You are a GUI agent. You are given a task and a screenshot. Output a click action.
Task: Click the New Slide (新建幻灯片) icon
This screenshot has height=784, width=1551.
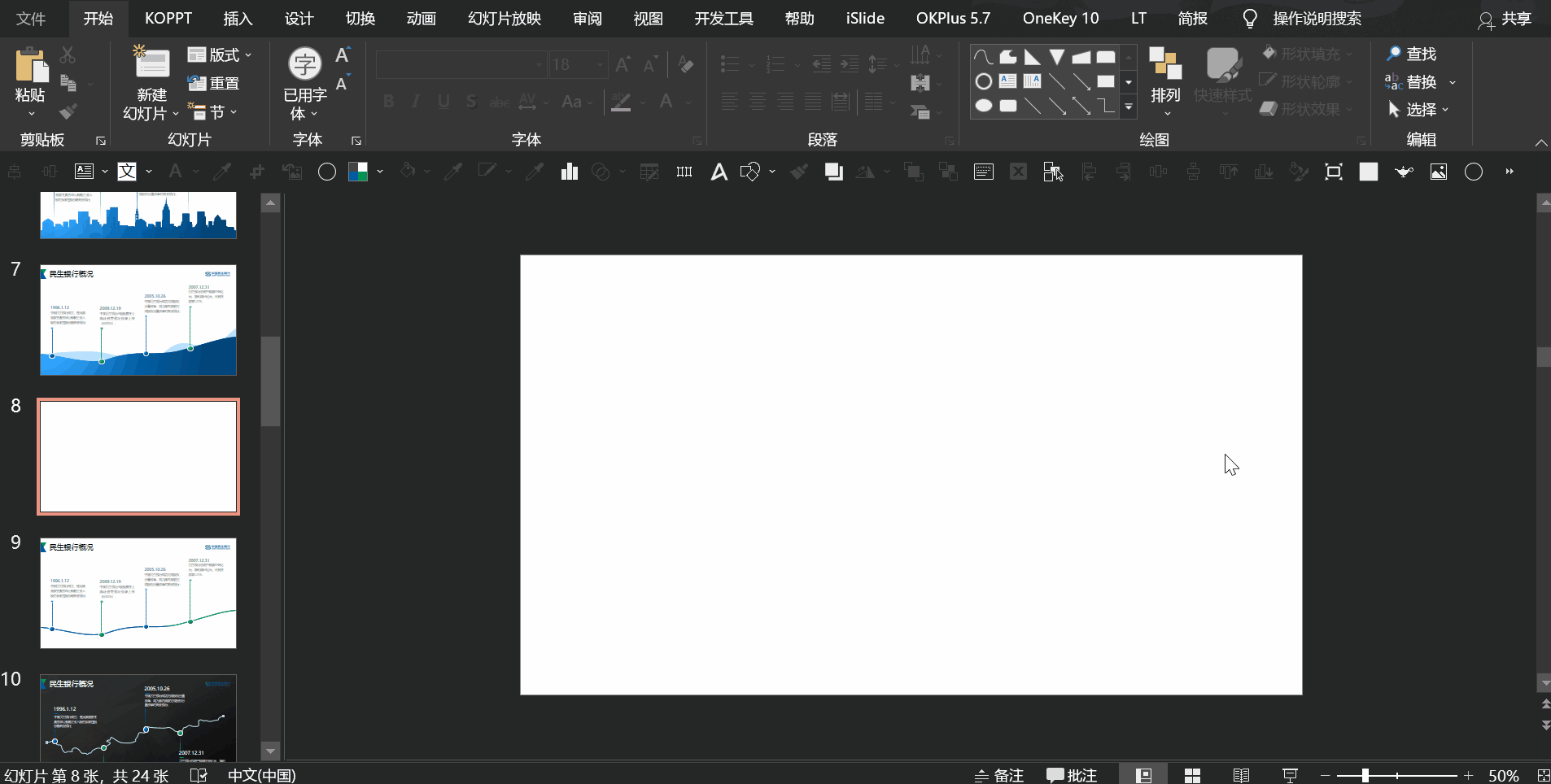tap(151, 65)
